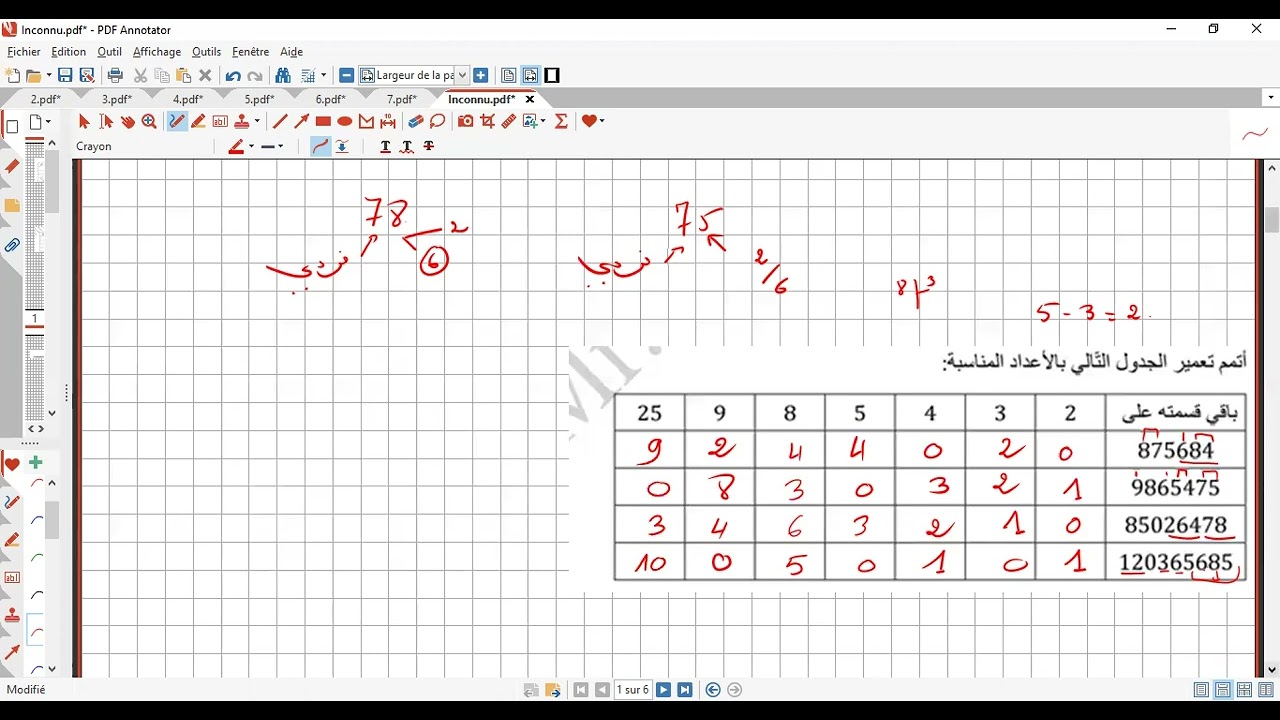The image size is (1280, 720).
Task: Switch to the 5.pdf* tab
Action: point(259,99)
